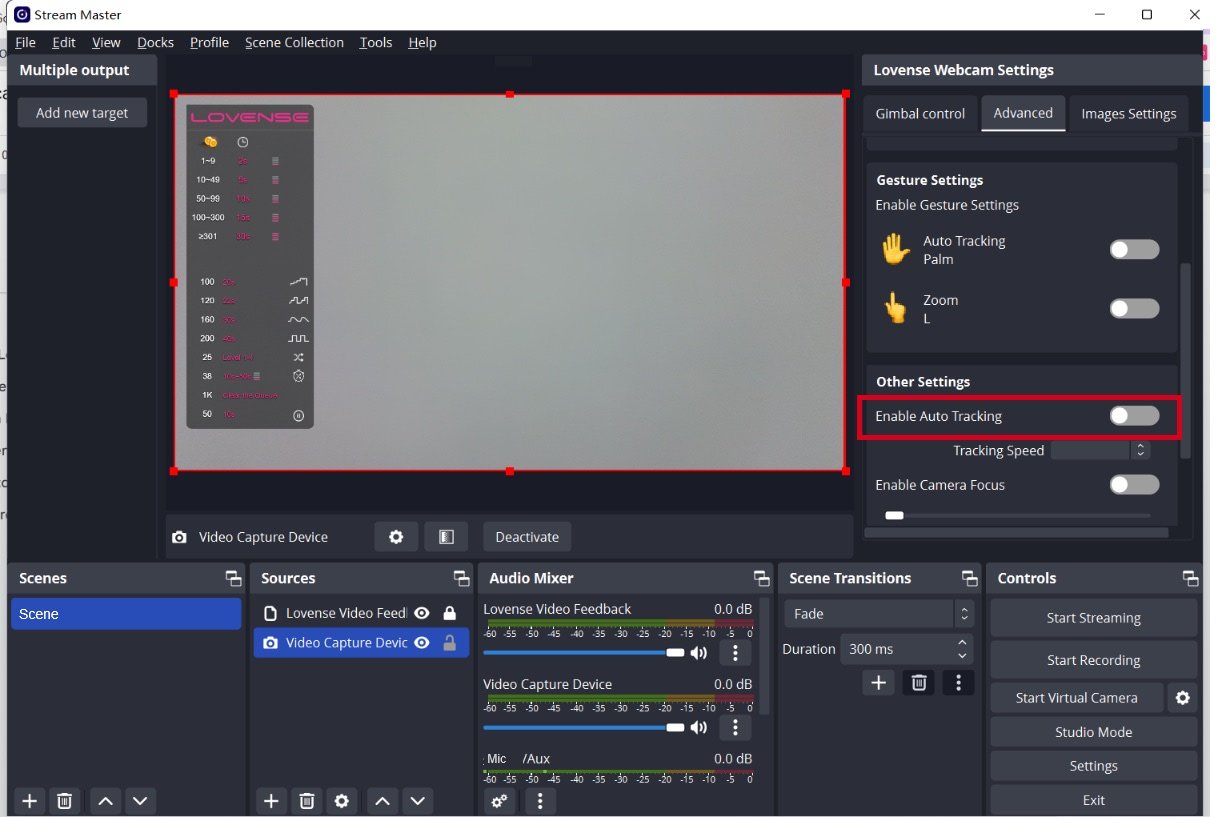Open the Help menu
The image size is (1216, 817).
click(422, 42)
